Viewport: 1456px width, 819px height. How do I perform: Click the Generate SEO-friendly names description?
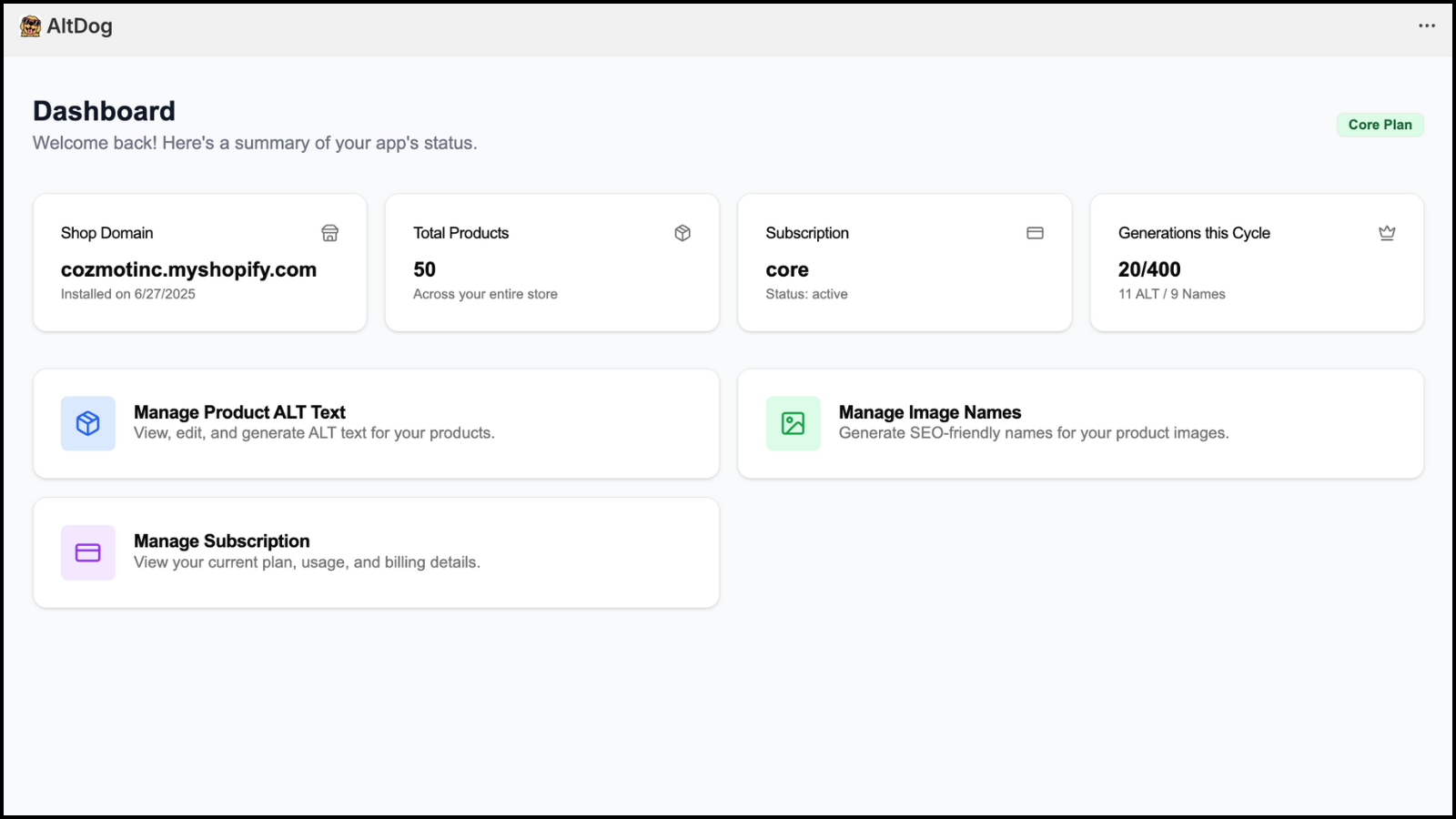1034,433
